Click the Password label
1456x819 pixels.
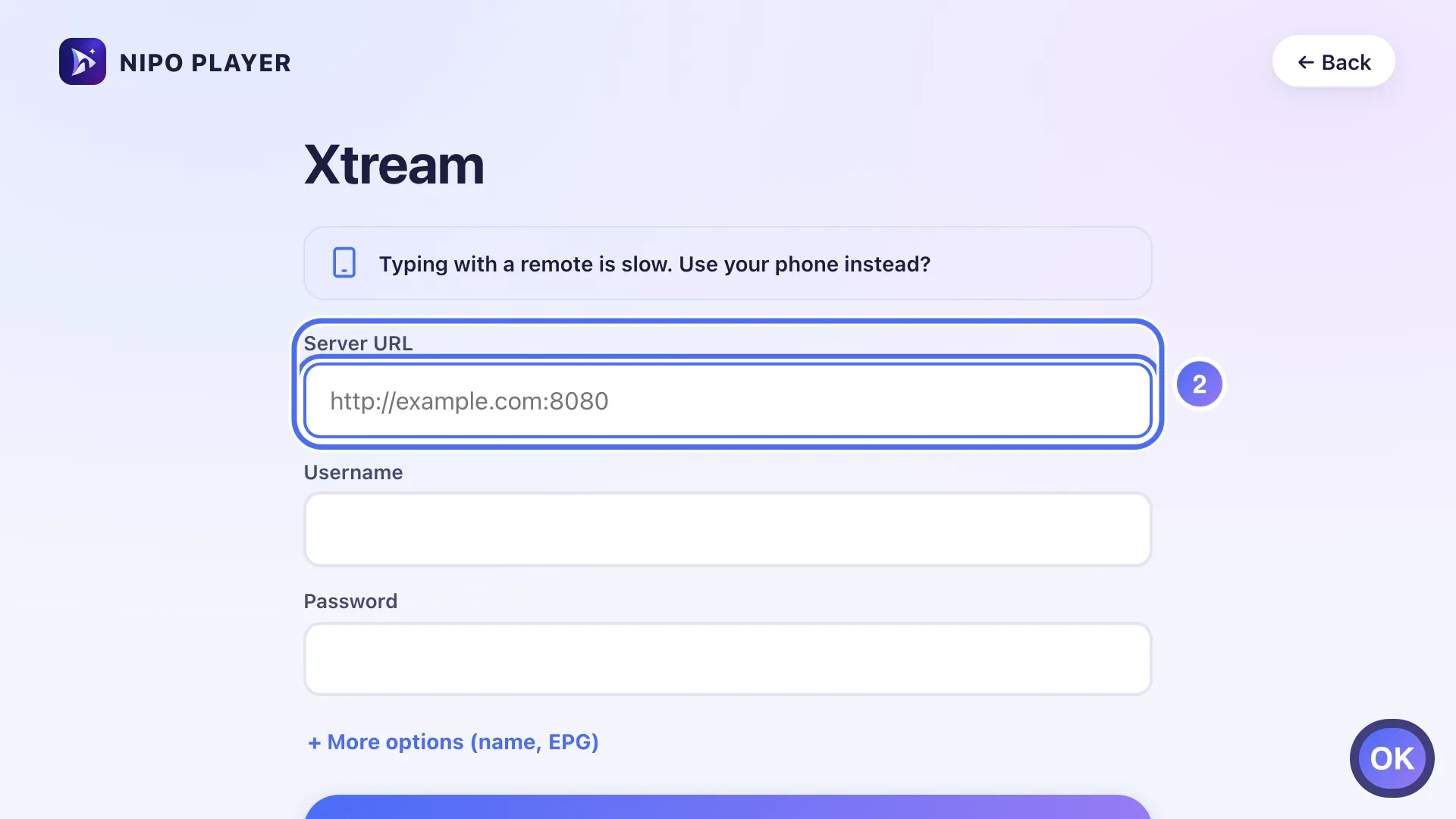click(x=350, y=601)
